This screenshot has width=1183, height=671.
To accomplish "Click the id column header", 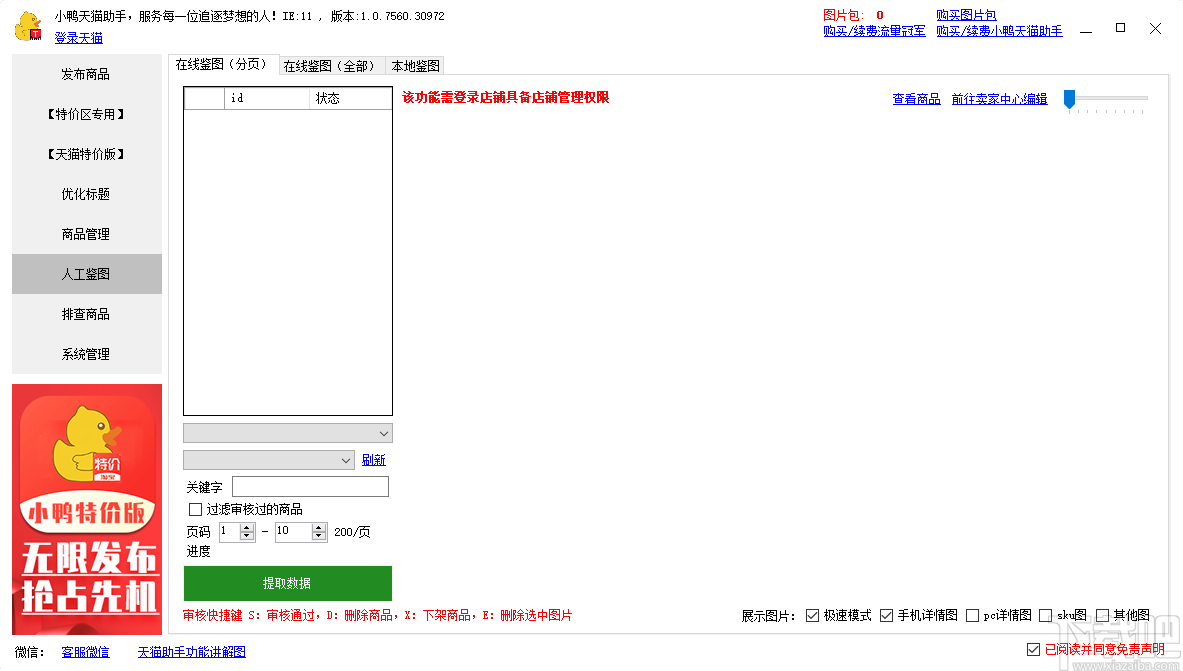I will click(266, 98).
